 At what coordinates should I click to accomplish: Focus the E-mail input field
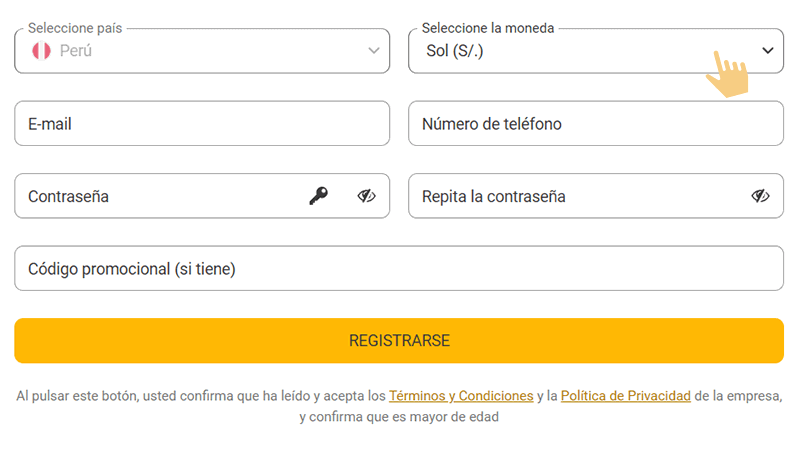[x=200, y=124]
